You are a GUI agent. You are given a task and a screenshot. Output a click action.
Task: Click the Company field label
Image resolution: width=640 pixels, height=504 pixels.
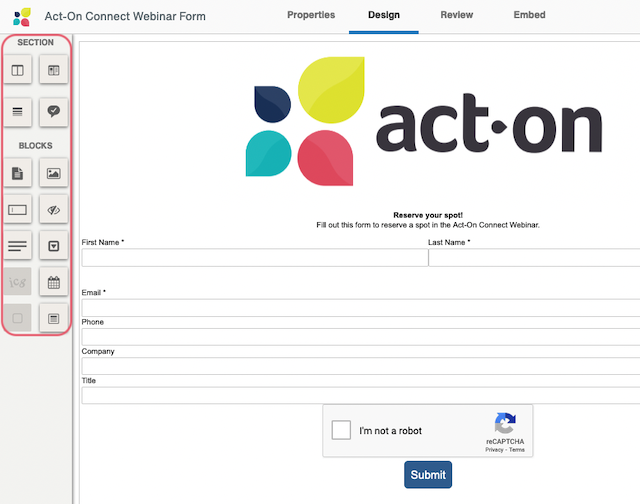click(98, 351)
